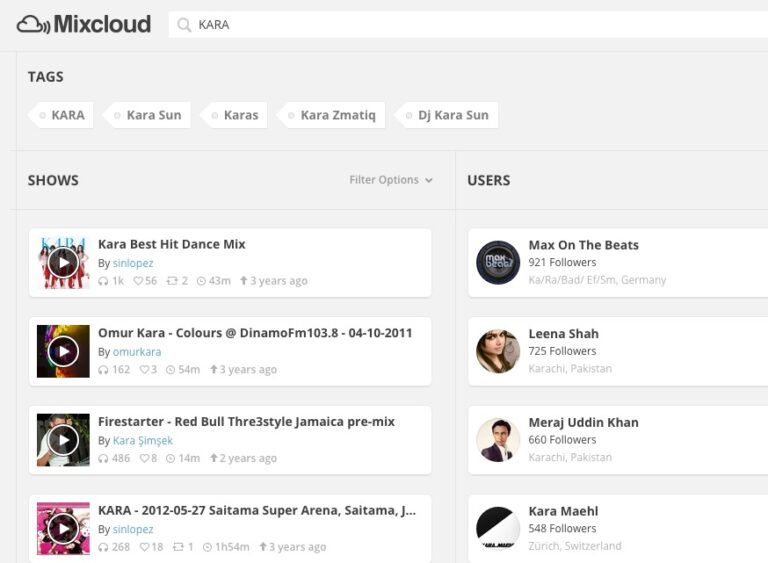Image resolution: width=768 pixels, height=563 pixels.
Task: Click clock icon next to 54m
Action: [170, 370]
